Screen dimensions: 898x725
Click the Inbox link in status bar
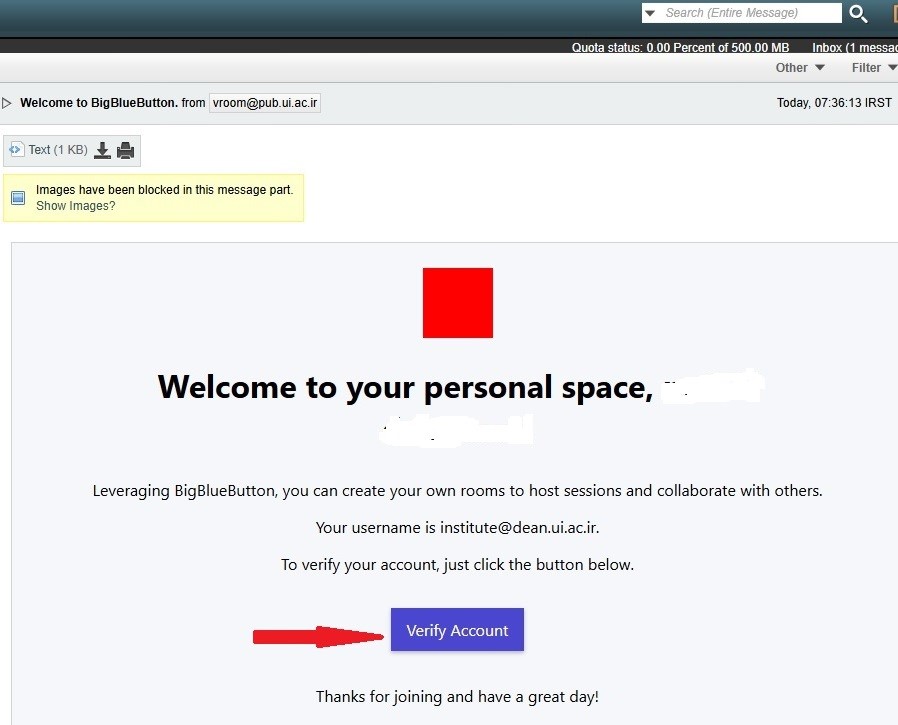coord(854,48)
